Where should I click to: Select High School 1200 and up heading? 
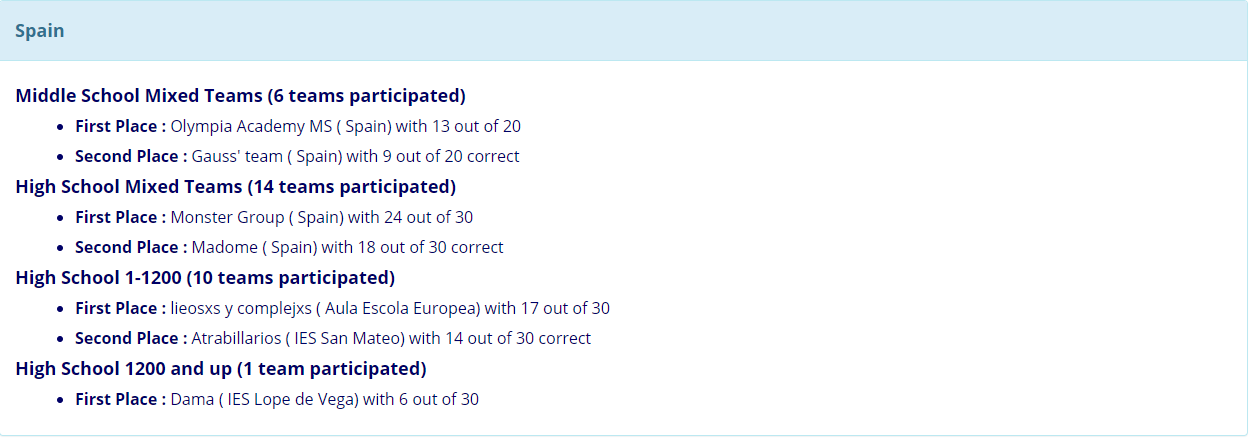tap(221, 369)
